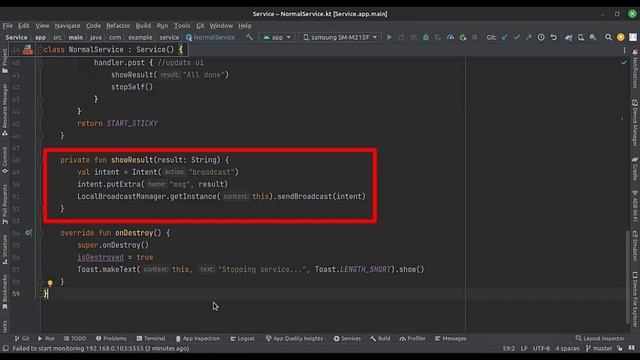The width and height of the screenshot is (640, 360).
Task: Click the orange account avatar icon
Action: 621,37
